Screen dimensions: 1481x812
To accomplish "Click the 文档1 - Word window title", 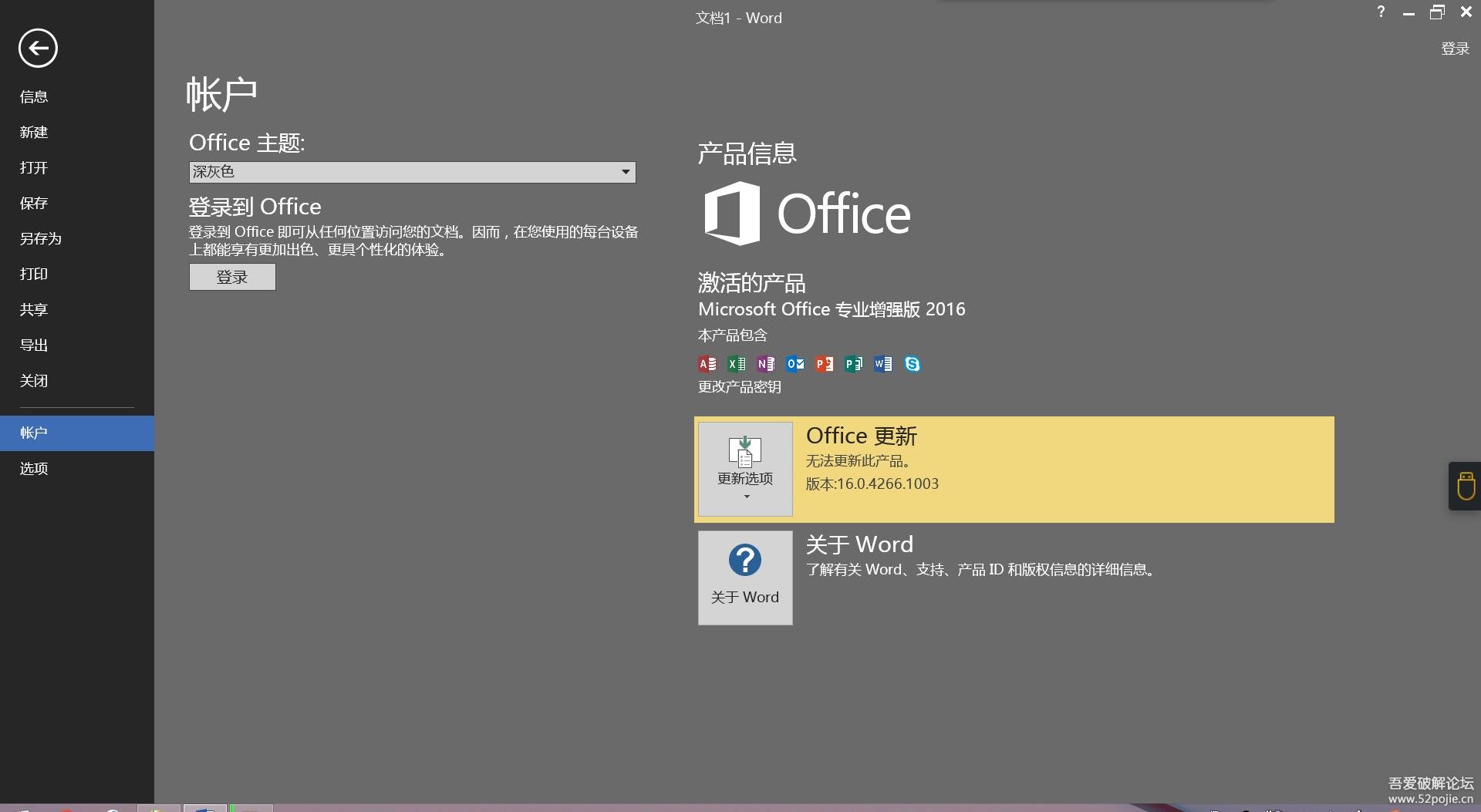I will 738,18.
